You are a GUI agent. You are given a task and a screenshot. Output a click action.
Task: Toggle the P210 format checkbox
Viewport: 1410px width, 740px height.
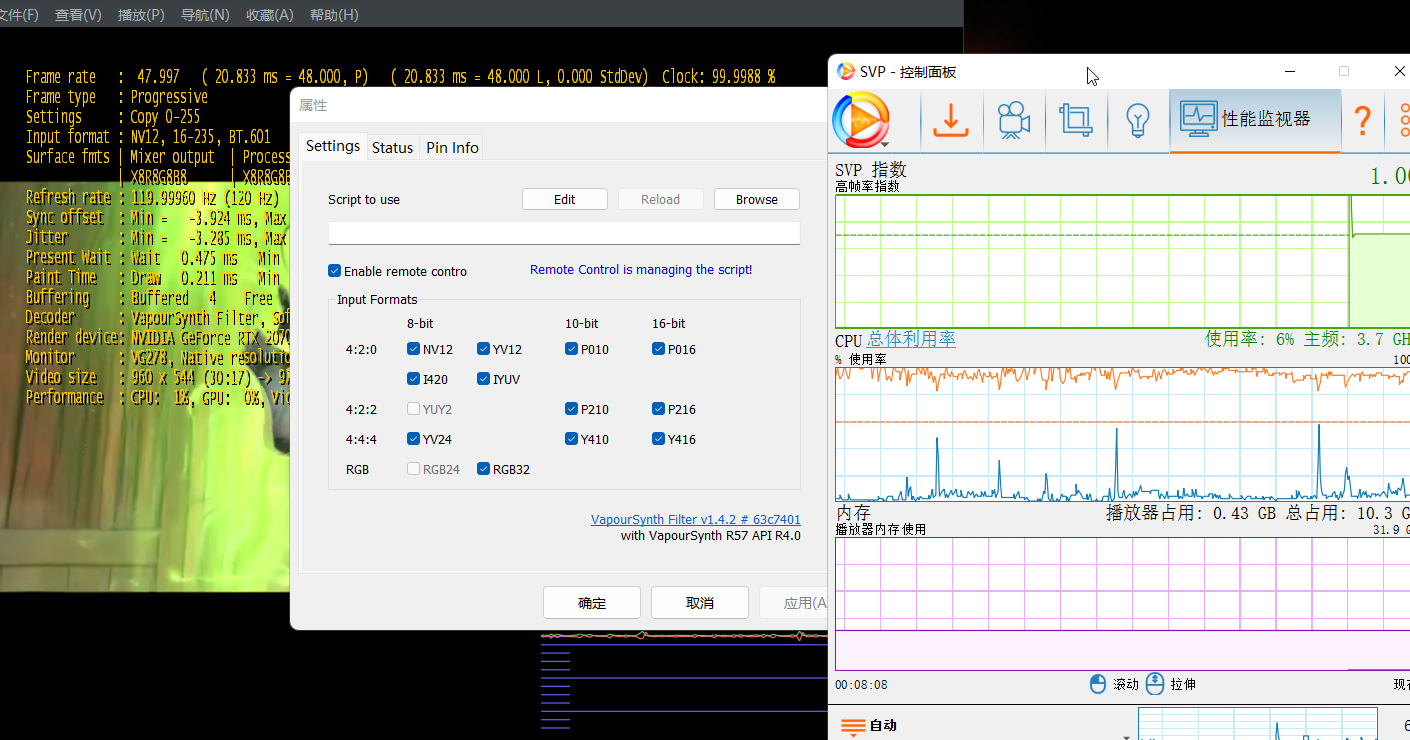pyautogui.click(x=571, y=409)
